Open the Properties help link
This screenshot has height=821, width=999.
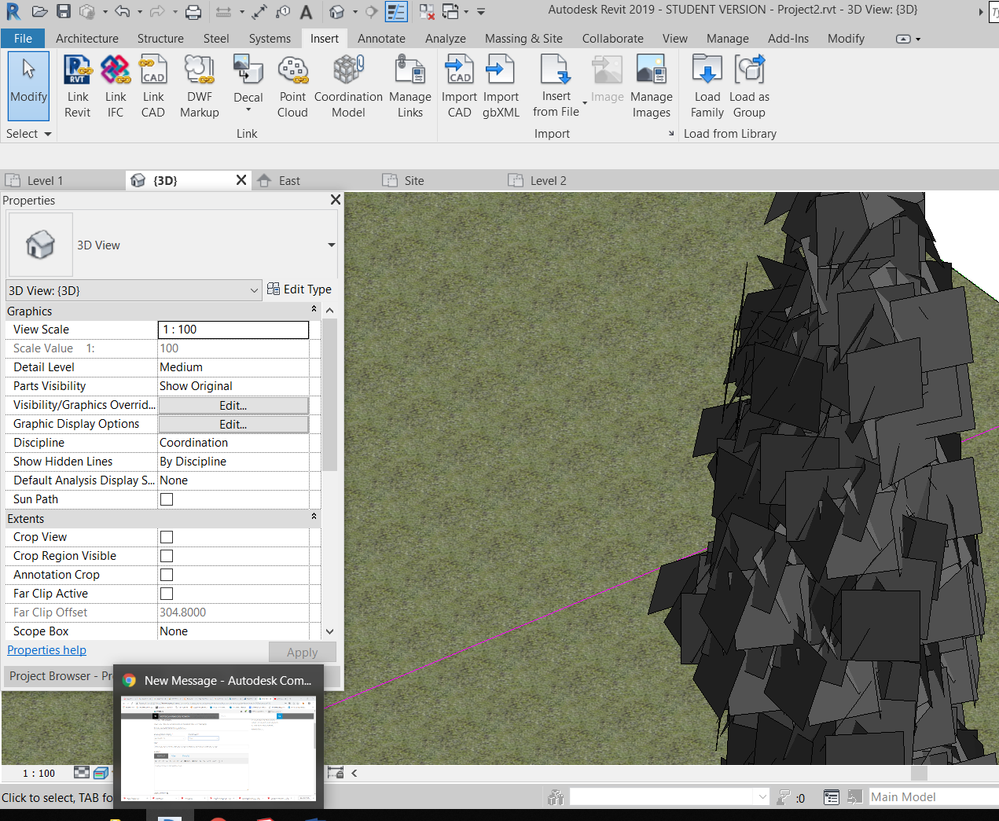[47, 650]
